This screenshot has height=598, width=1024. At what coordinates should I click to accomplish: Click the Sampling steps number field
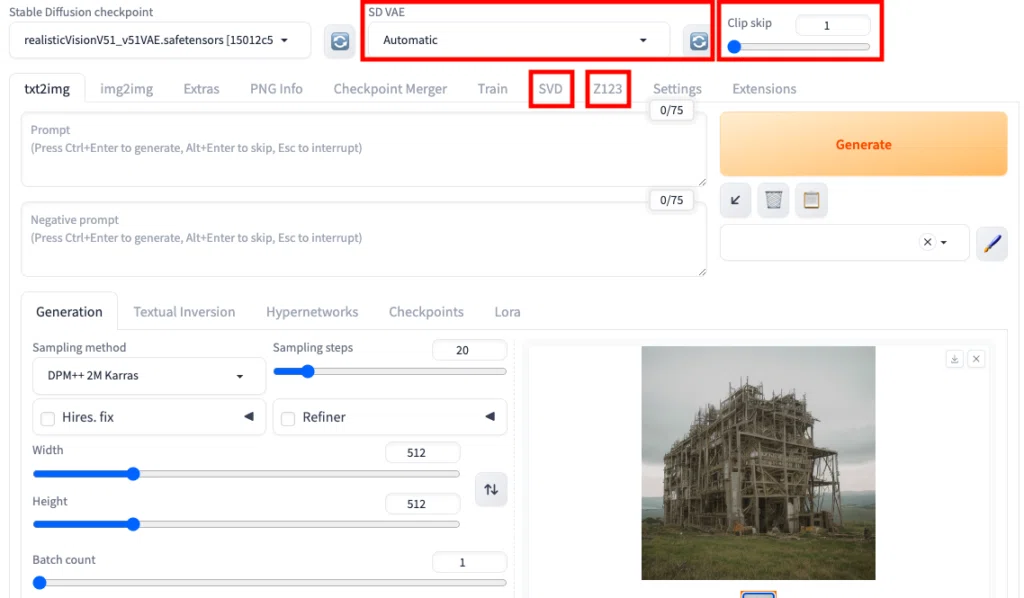pos(470,350)
